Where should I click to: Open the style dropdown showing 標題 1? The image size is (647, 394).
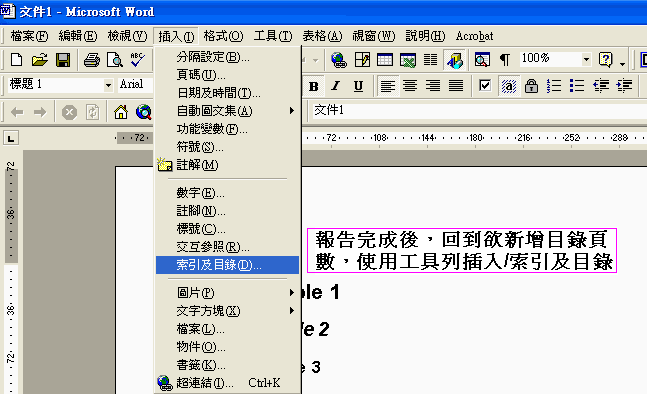point(108,85)
